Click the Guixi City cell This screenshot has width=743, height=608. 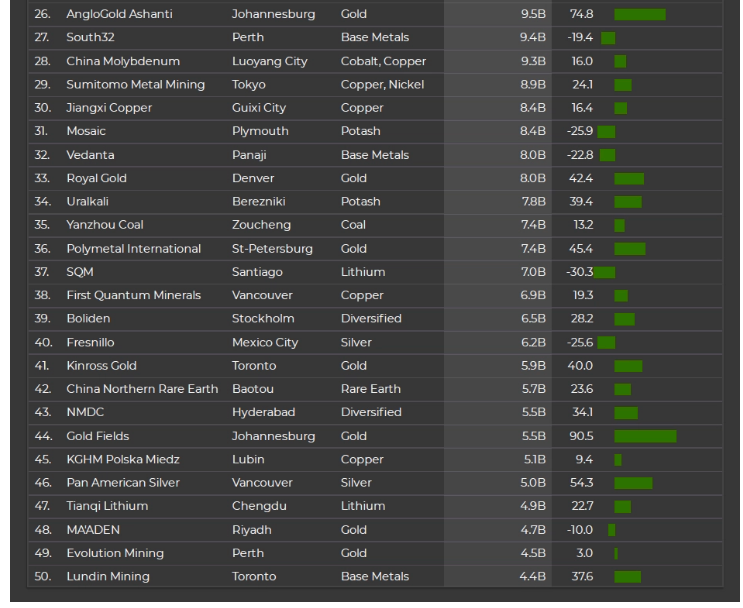pyautogui.click(x=259, y=108)
